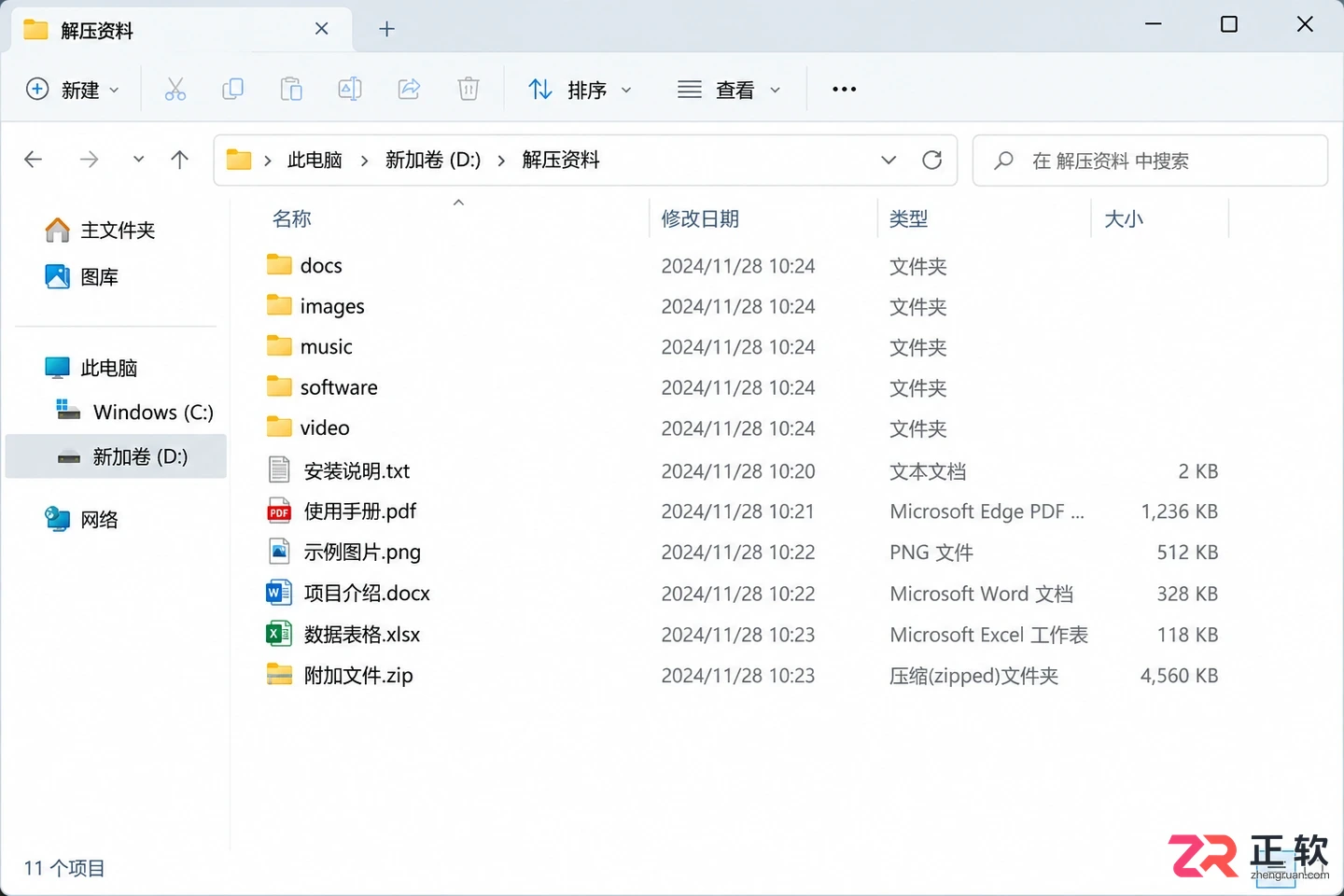Expand the chevron after 此电脑 in path
The image size is (1344, 896).
[x=365, y=161]
